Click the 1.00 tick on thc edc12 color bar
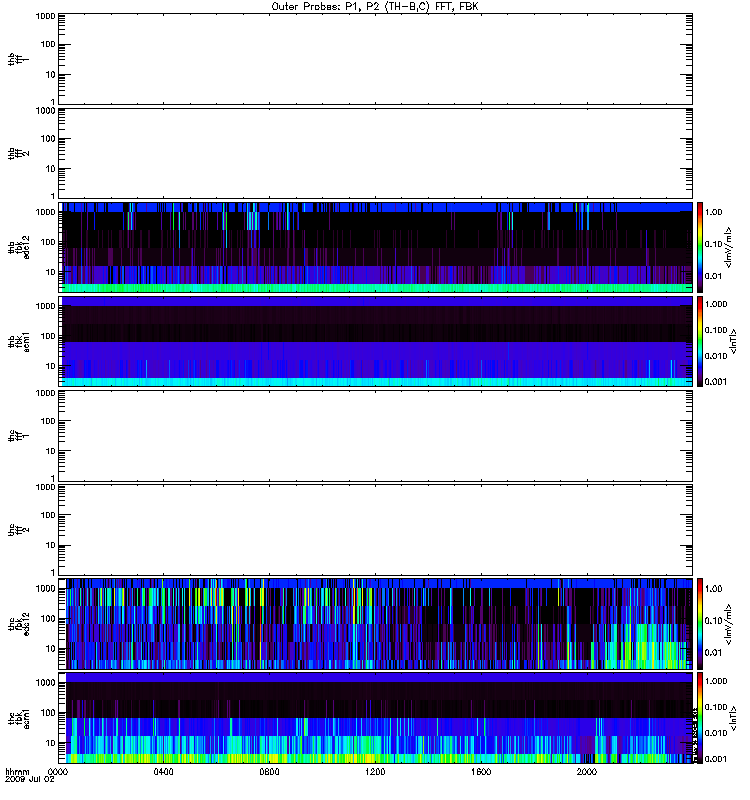 (x=713, y=589)
